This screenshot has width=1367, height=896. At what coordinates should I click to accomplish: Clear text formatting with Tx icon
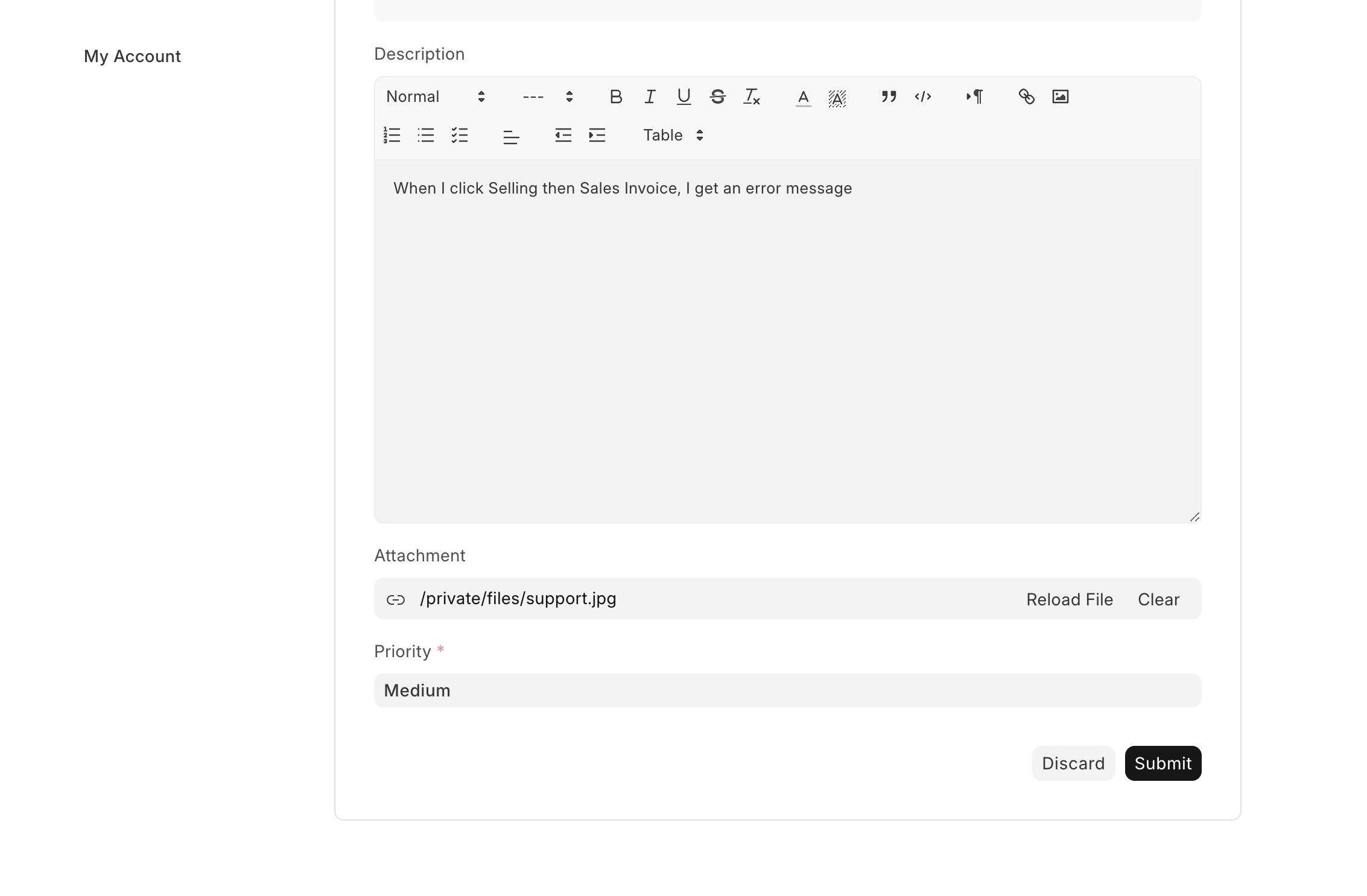coord(752,96)
